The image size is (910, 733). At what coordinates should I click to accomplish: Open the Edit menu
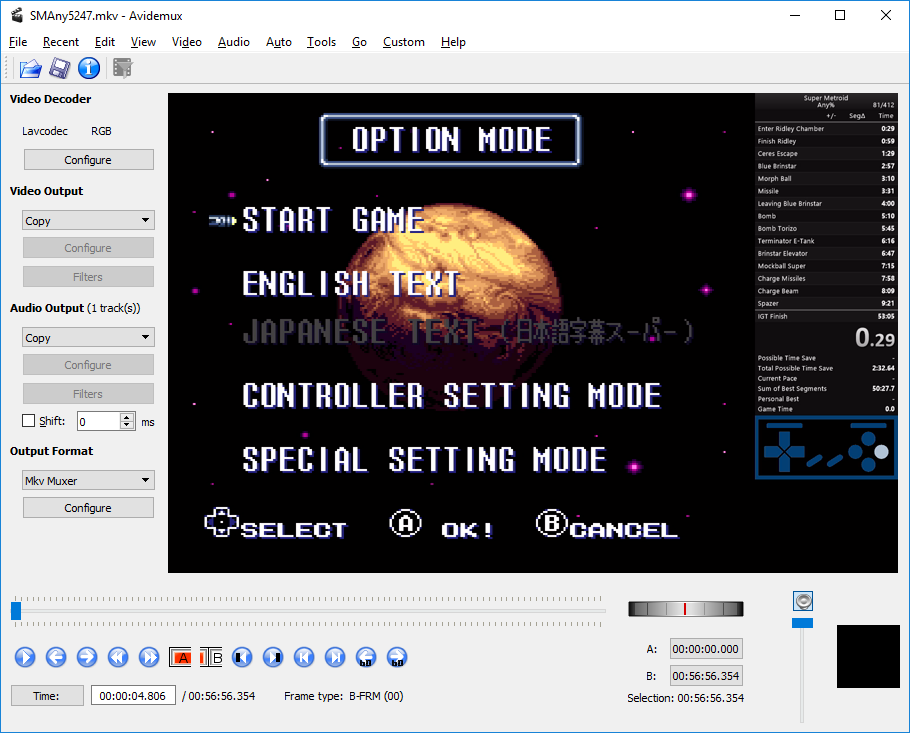[104, 42]
